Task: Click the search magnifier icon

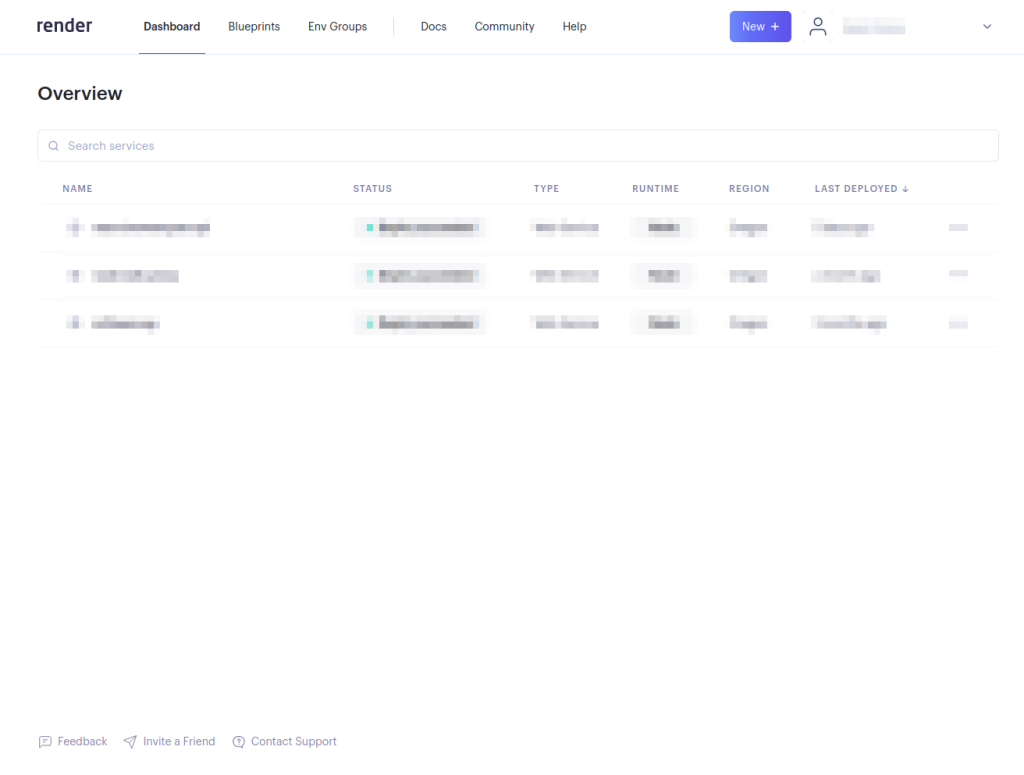Action: point(53,146)
